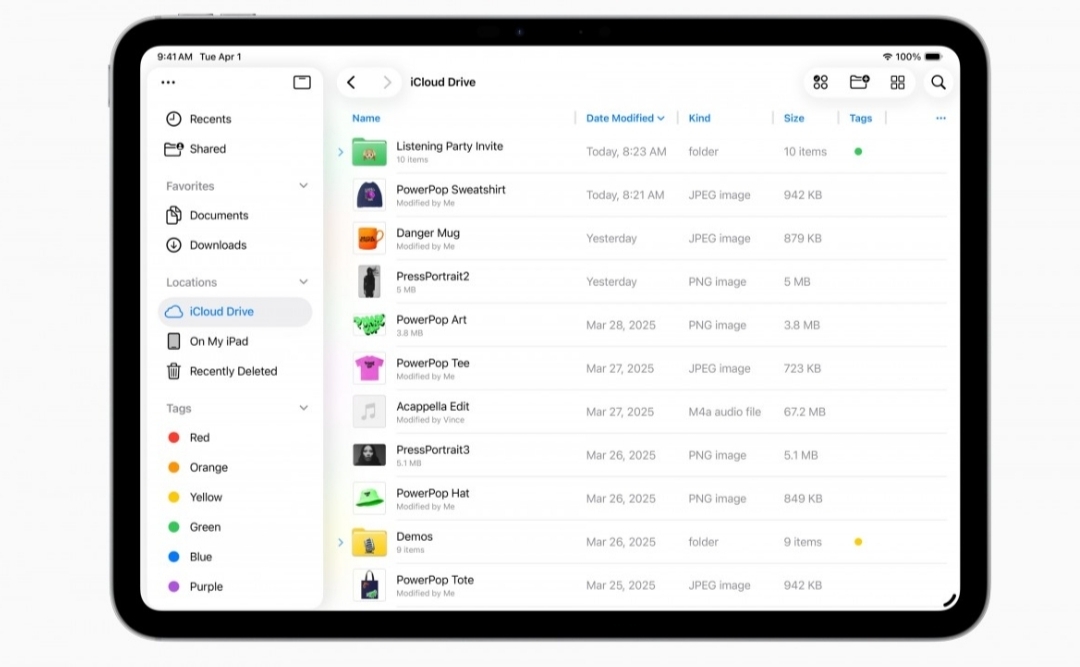Viewport: 1080px width, 667px height.
Task: Click the Mar 25, 2025 date cell
Action: [x=621, y=586]
